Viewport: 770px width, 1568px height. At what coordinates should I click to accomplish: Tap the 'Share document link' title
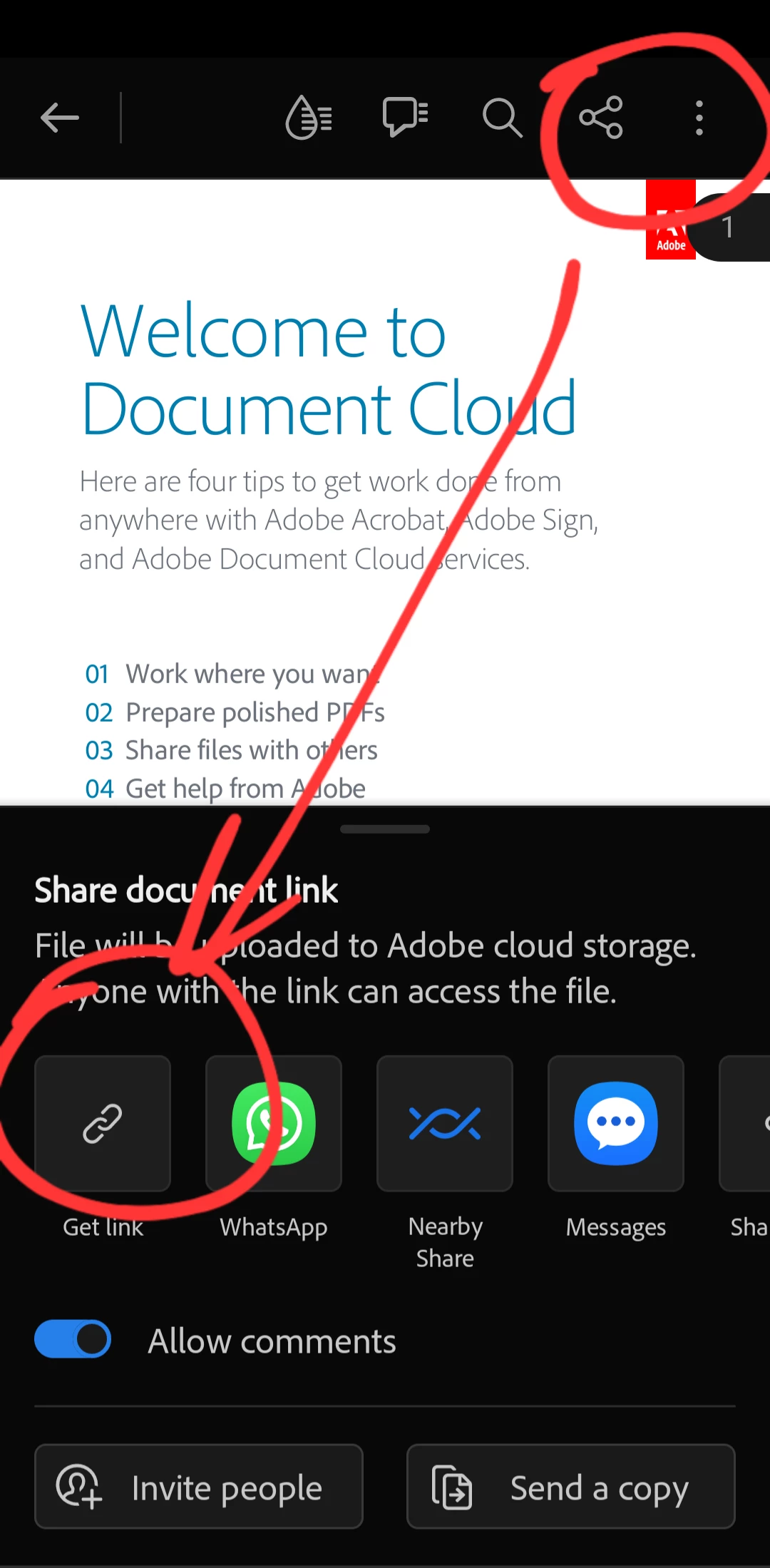[186, 891]
